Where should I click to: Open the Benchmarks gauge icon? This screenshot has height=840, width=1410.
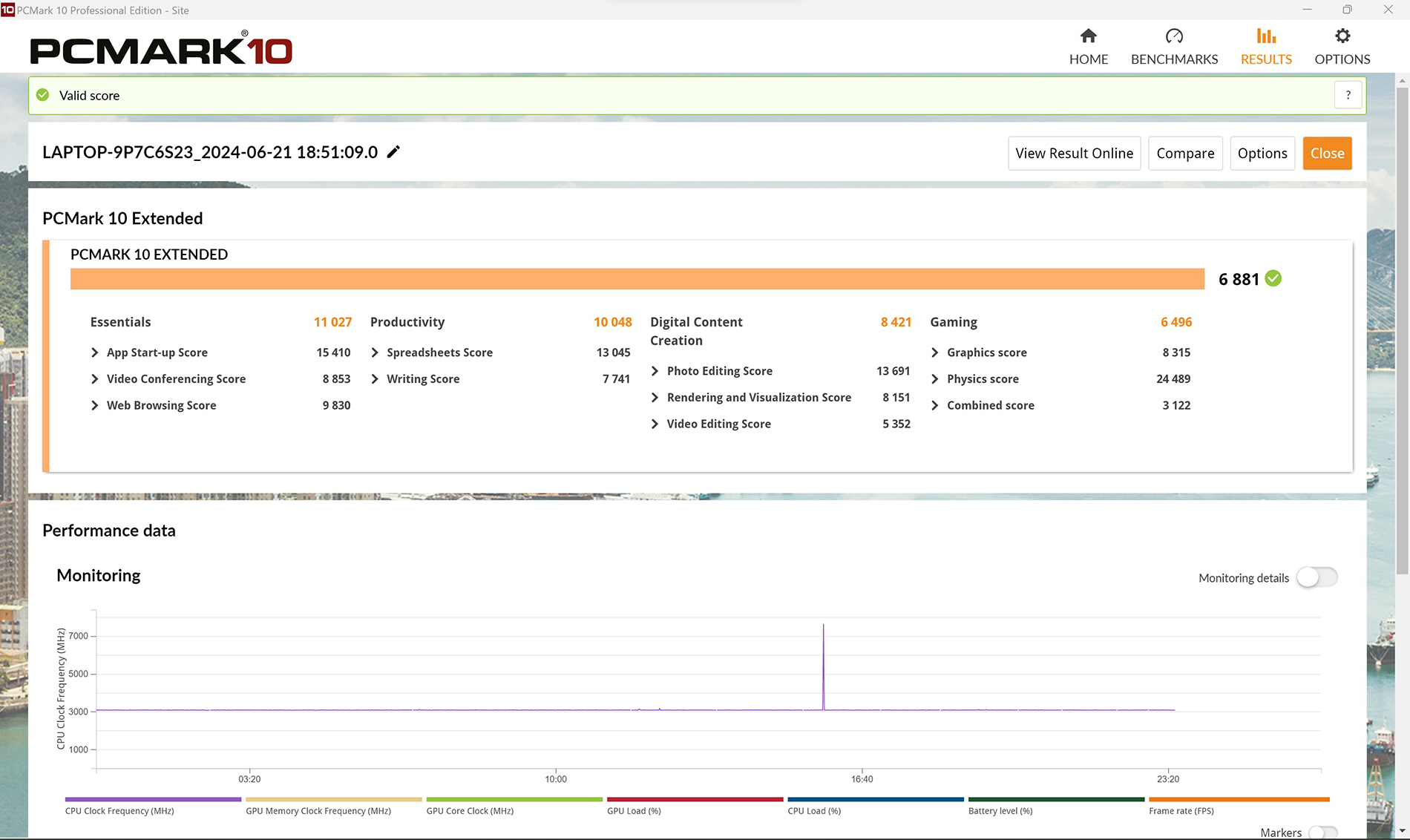click(1174, 36)
